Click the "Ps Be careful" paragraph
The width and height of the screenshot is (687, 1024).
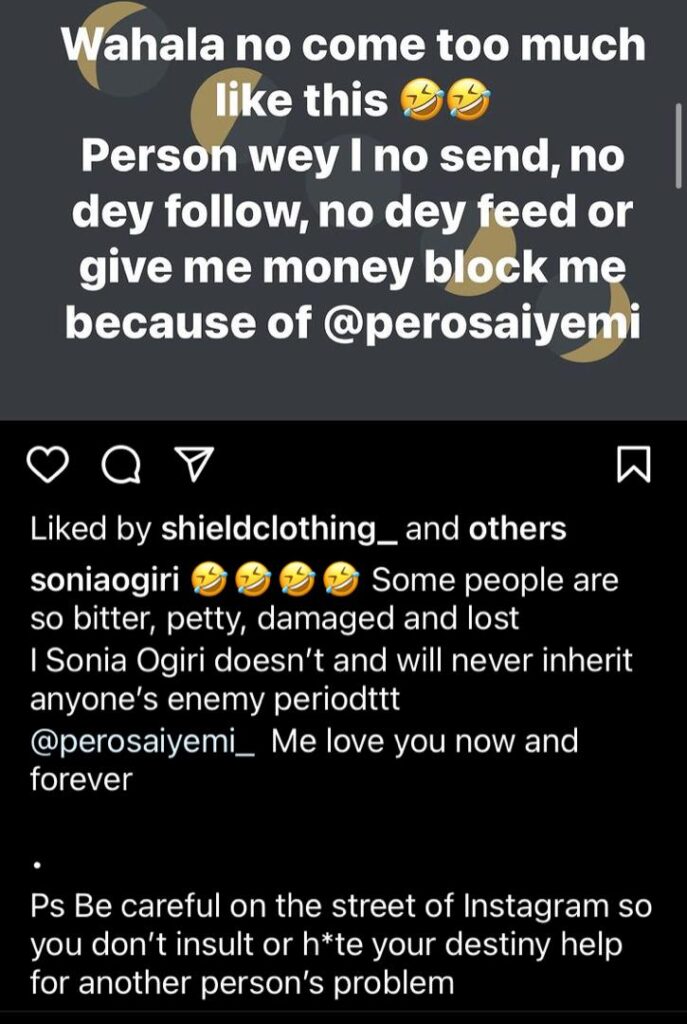tap(340, 945)
